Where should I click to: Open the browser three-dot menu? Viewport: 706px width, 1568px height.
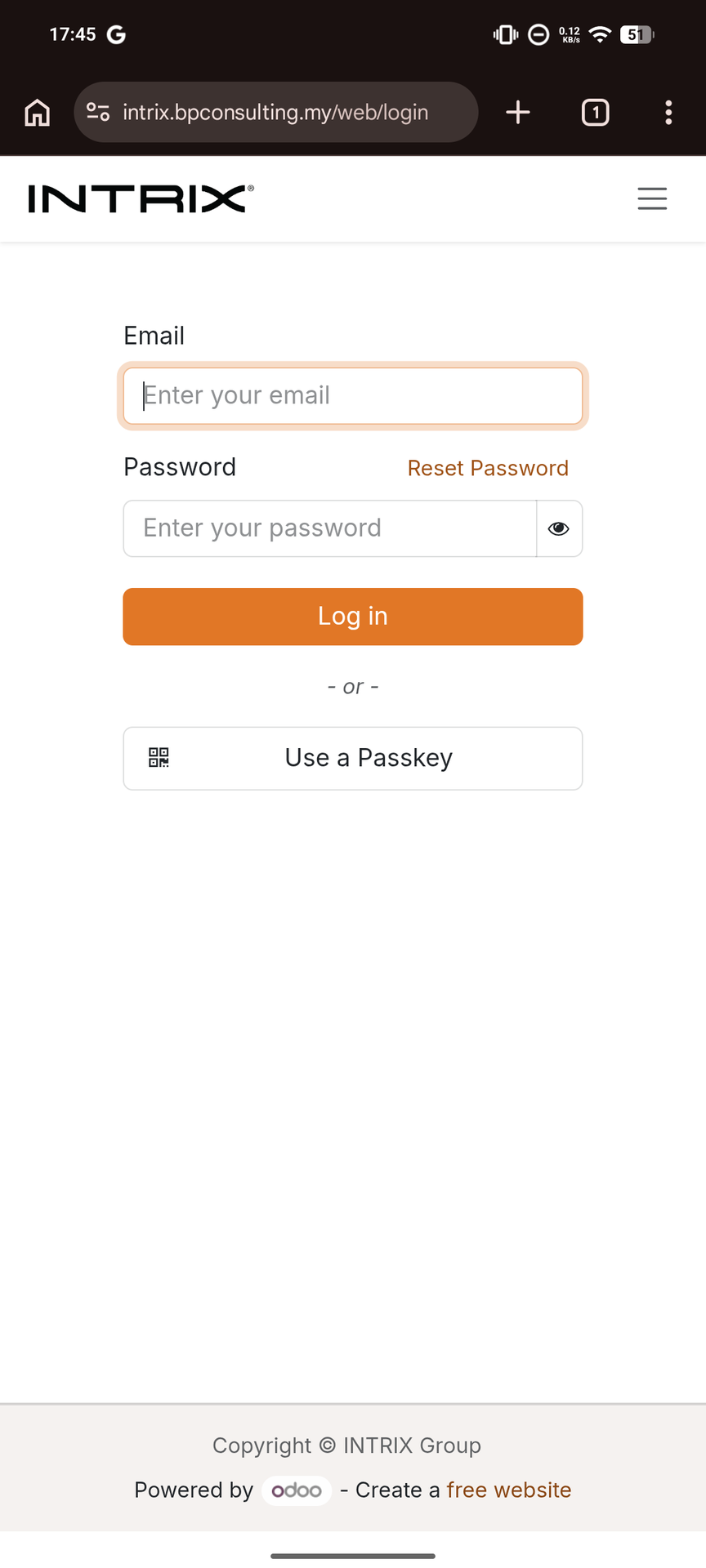coord(668,113)
